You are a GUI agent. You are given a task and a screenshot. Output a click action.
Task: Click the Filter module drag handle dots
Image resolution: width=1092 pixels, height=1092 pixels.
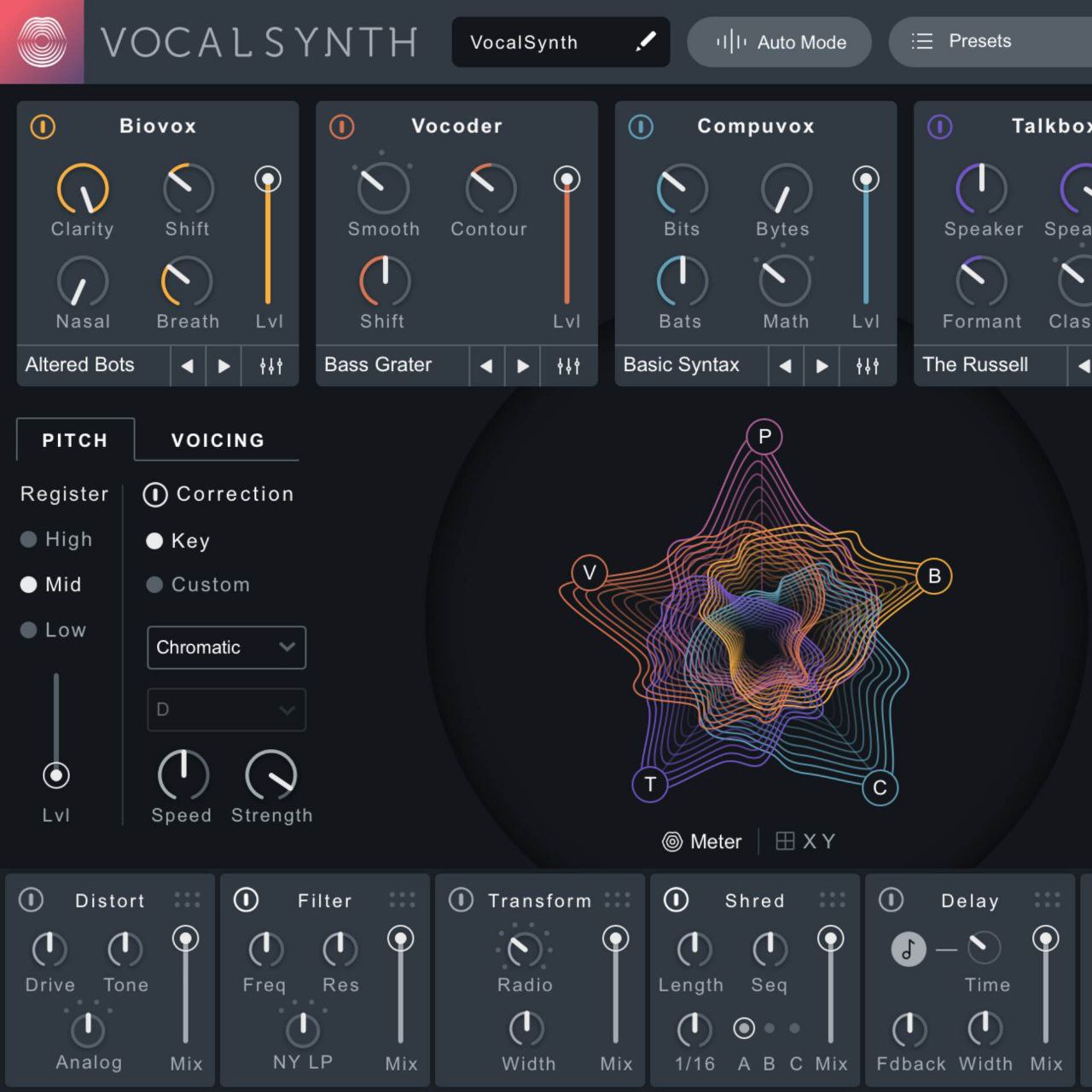[402, 900]
